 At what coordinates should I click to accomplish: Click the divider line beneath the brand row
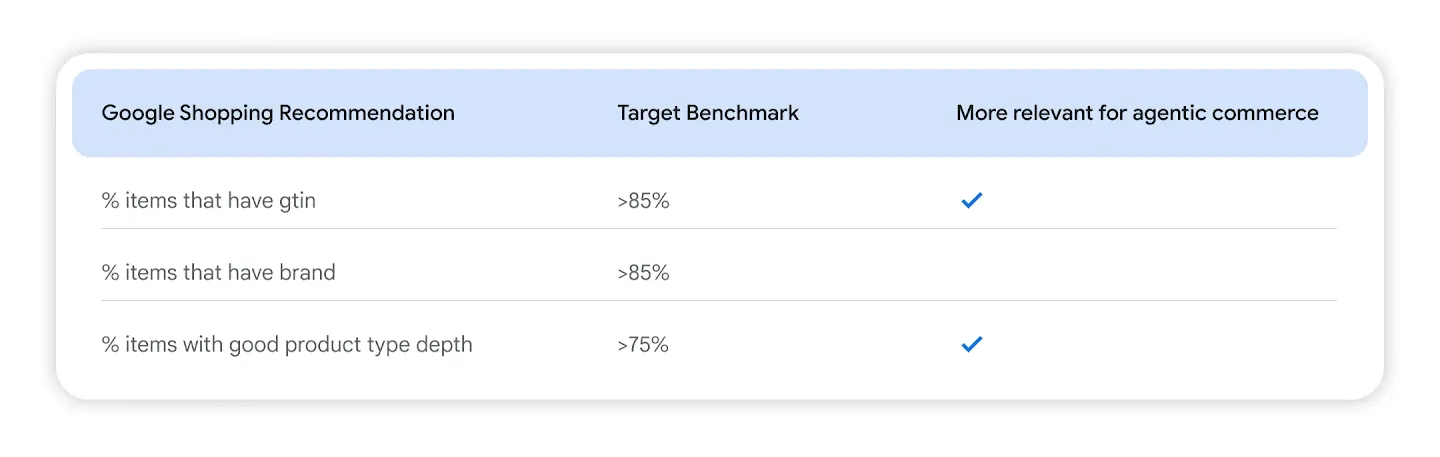pyautogui.click(x=719, y=300)
